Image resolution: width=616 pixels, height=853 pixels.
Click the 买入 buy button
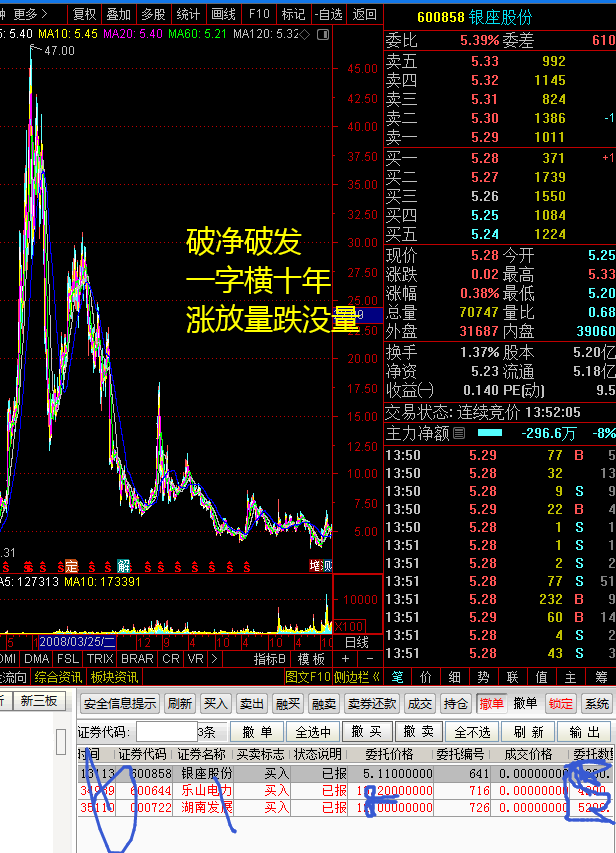coord(215,704)
